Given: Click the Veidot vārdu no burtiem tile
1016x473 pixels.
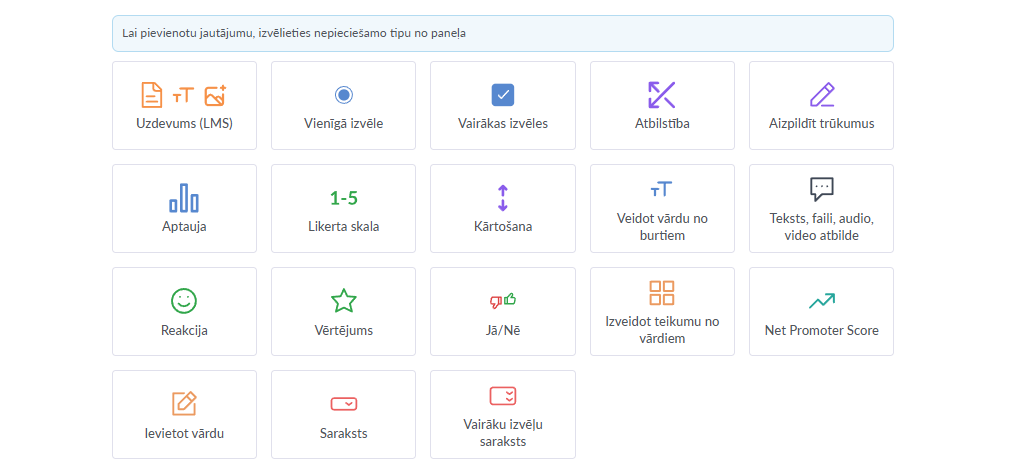Looking at the screenshot, I should pos(662,208).
